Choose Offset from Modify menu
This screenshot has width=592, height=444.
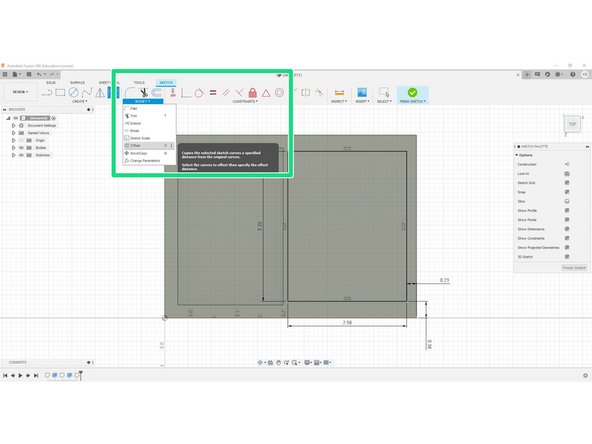[x=149, y=146]
